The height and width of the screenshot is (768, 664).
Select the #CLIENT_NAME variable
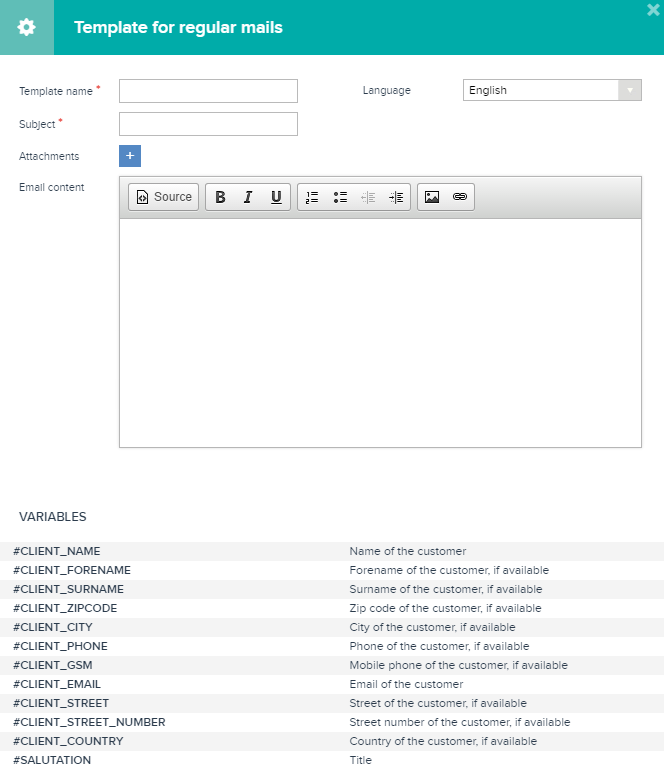click(x=57, y=552)
